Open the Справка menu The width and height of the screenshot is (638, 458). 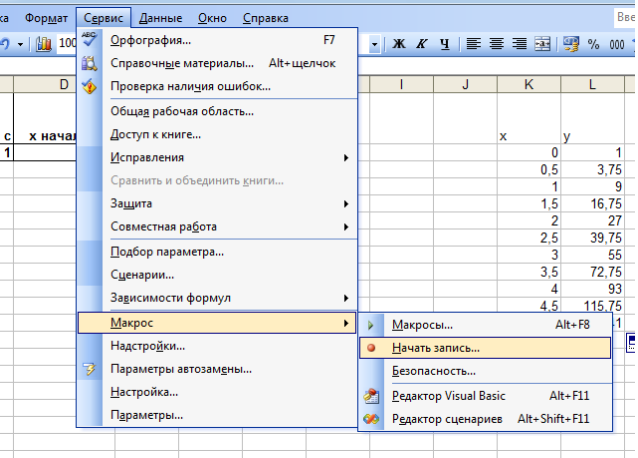(265, 18)
